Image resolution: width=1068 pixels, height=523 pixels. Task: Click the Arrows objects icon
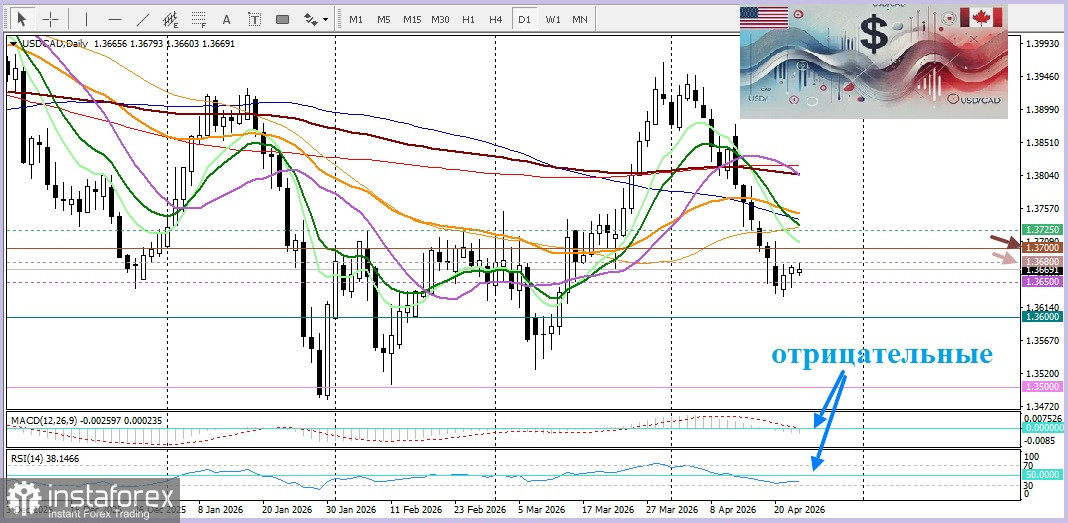311,18
